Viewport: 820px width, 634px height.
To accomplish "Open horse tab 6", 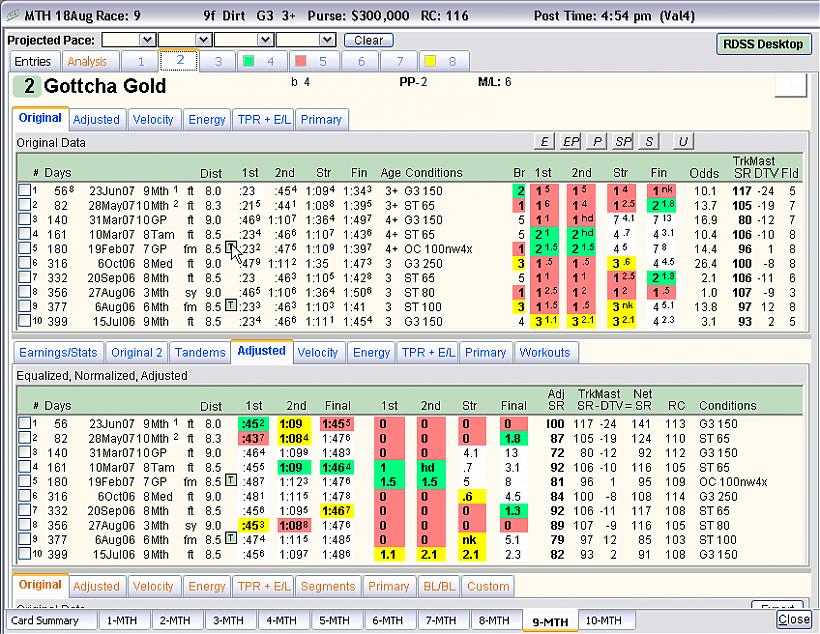I will [361, 61].
